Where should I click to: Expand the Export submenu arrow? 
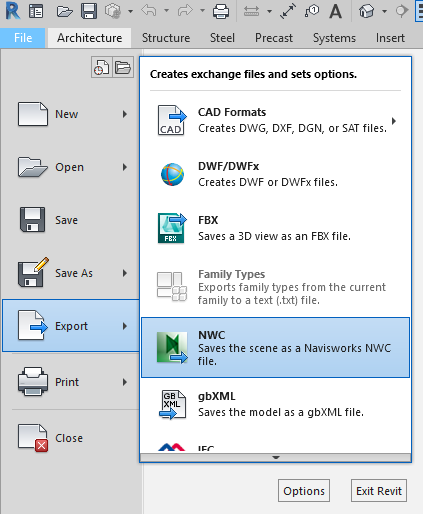[x=125, y=326]
